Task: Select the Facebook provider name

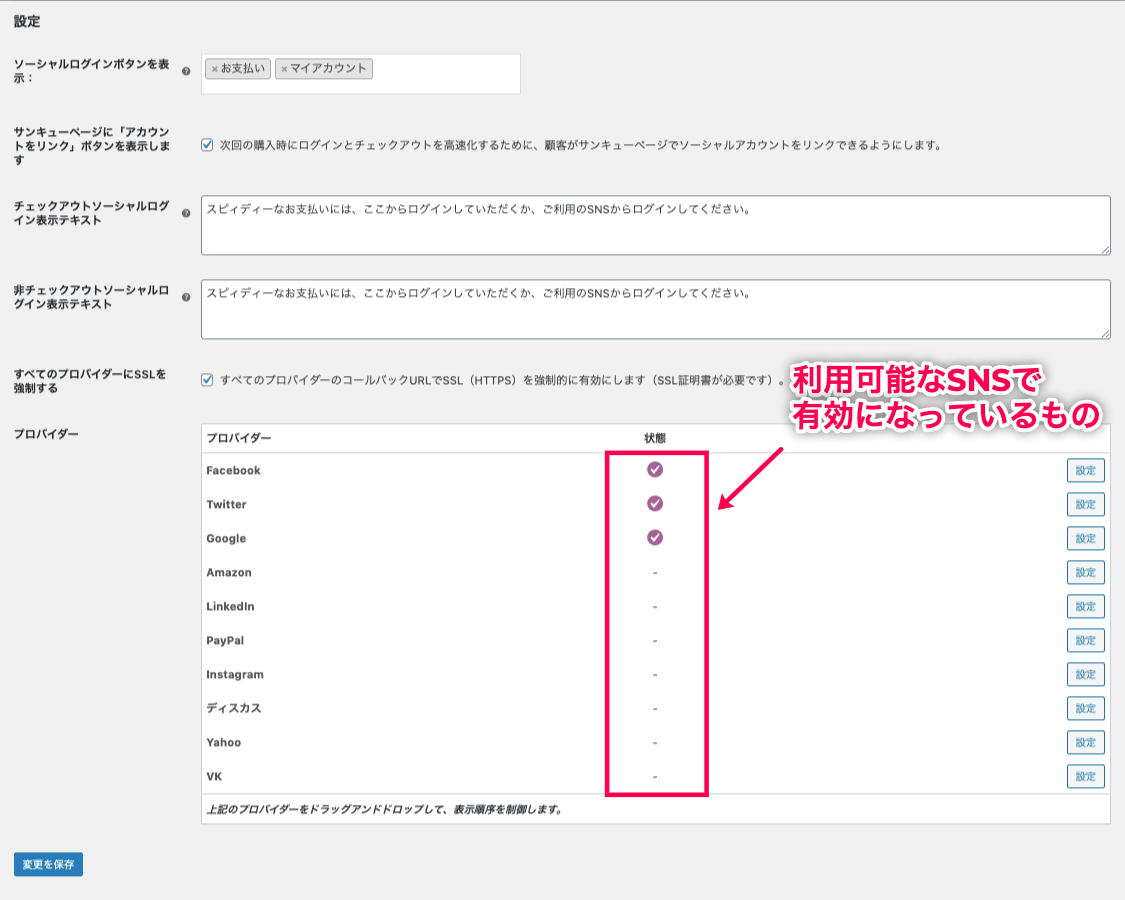Action: [x=233, y=471]
